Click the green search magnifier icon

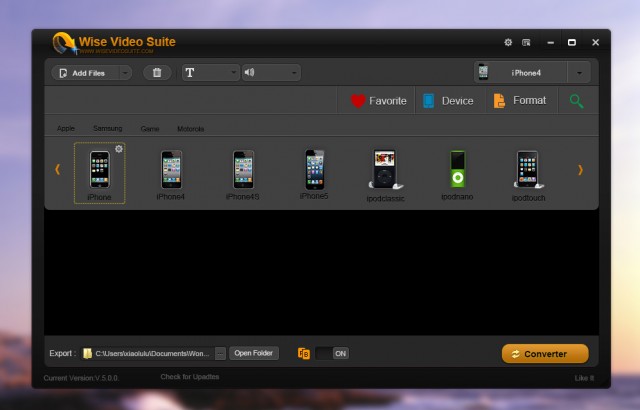pyautogui.click(x=576, y=101)
